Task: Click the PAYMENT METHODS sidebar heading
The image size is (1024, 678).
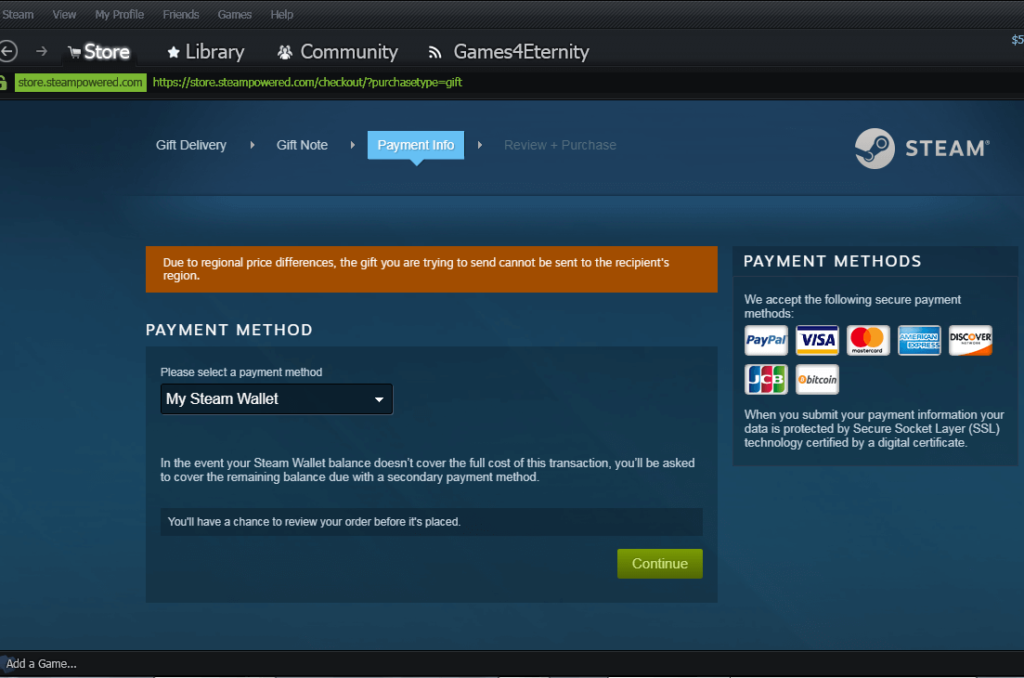Action: (832, 261)
